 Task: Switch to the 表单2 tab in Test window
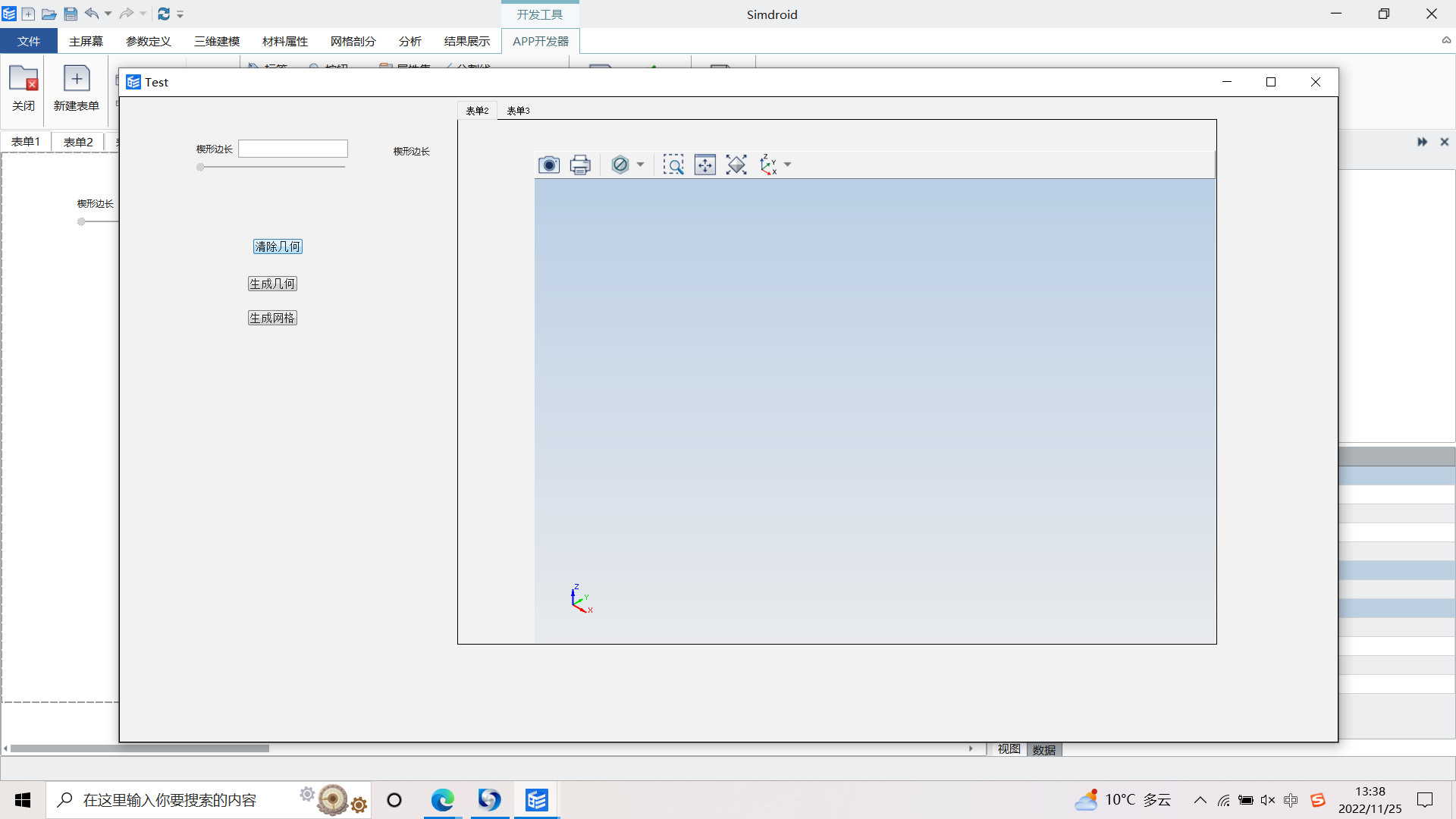pos(477,111)
